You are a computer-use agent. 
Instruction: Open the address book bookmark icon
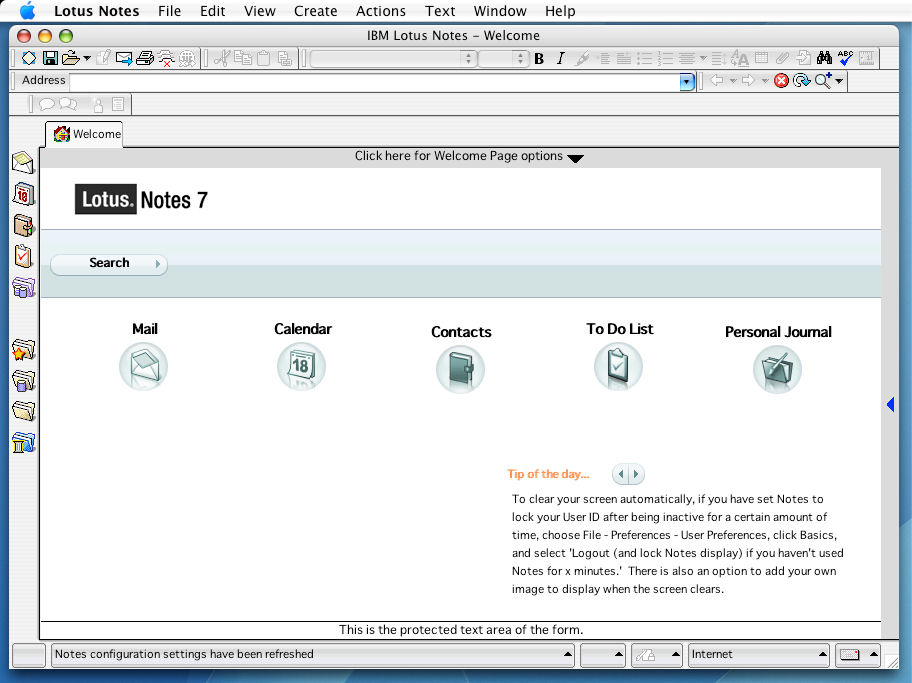[23, 225]
